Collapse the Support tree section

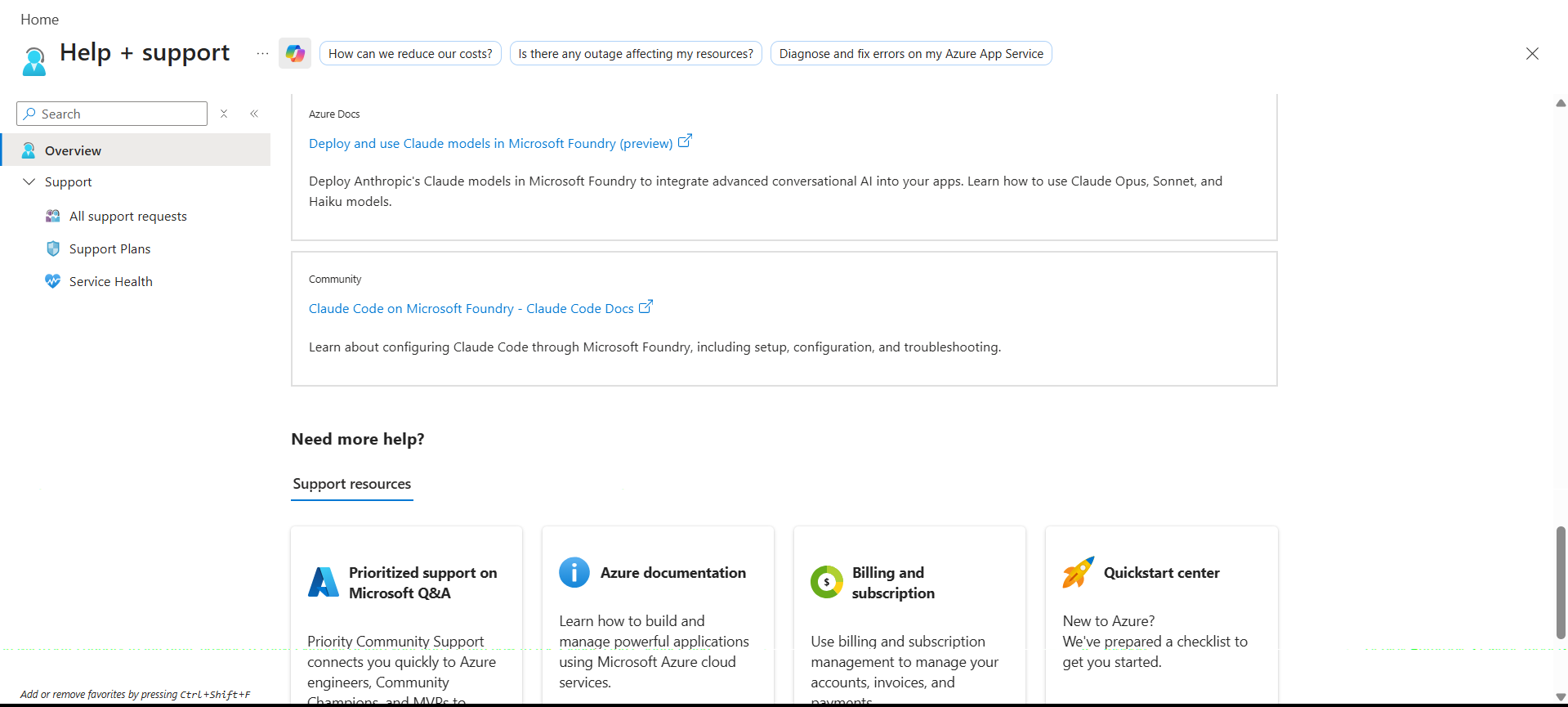(29, 181)
